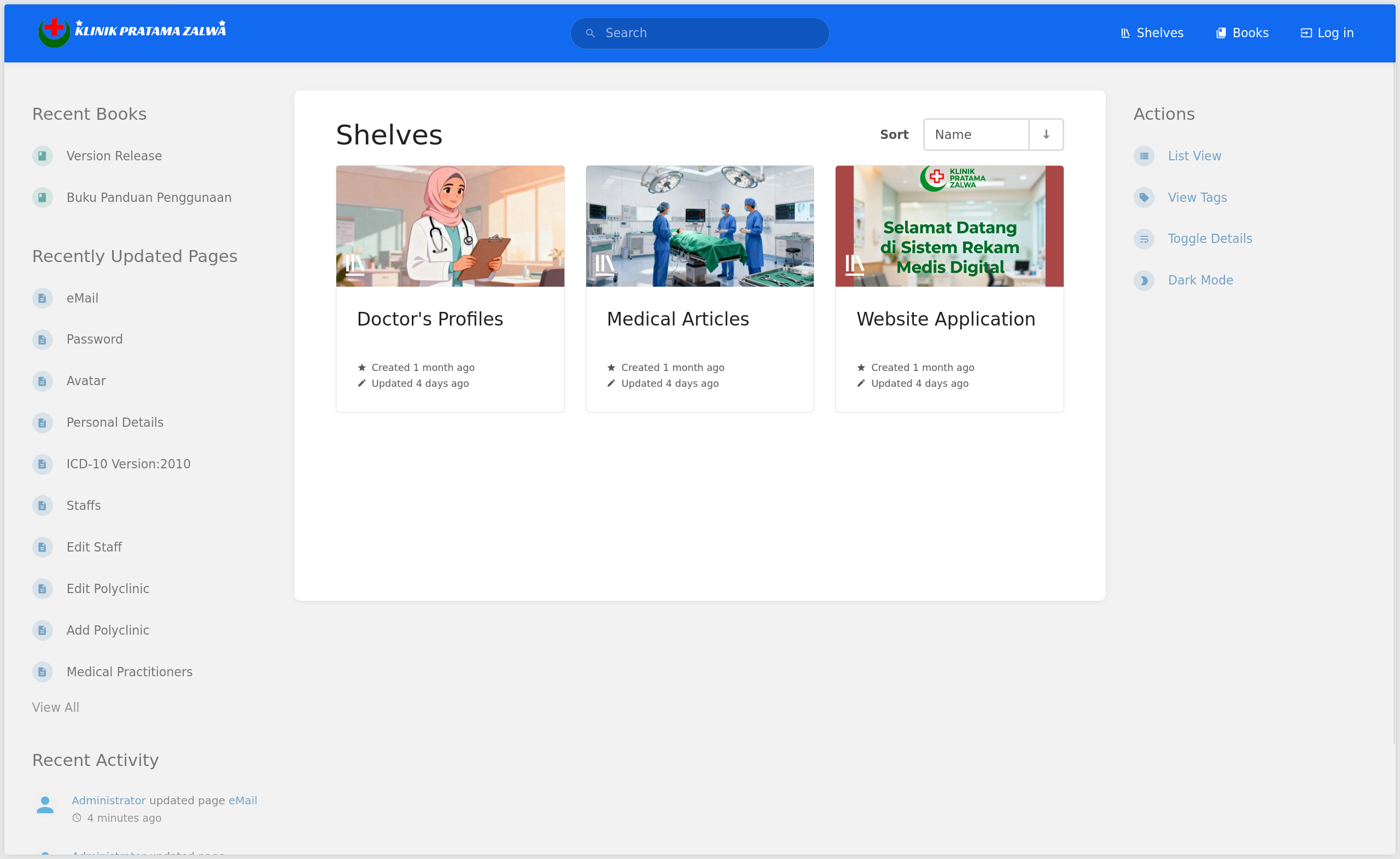
Task: Toggle Details for the shelves
Action: (x=1209, y=239)
